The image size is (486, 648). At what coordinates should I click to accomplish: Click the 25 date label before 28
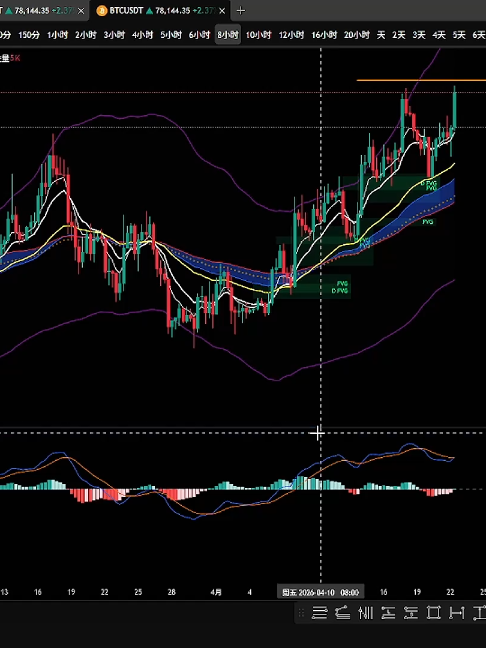pyautogui.click(x=138, y=592)
